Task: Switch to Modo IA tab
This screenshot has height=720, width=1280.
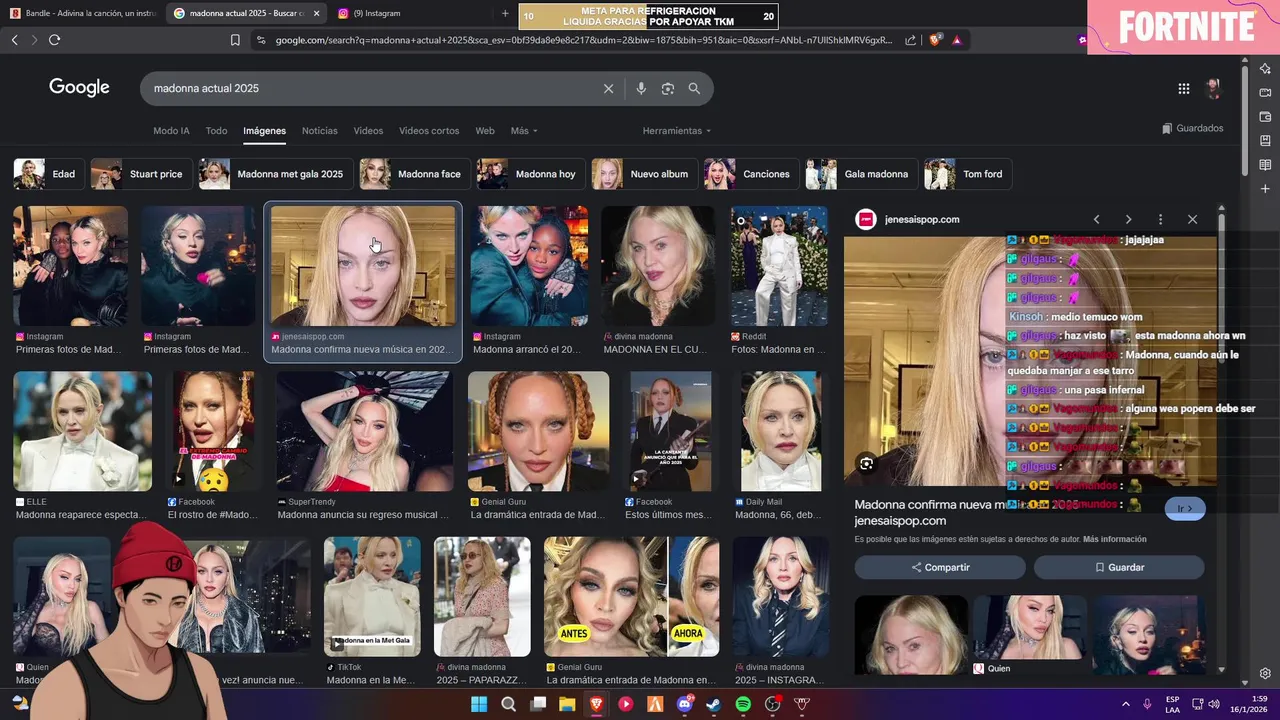Action: click(x=171, y=131)
